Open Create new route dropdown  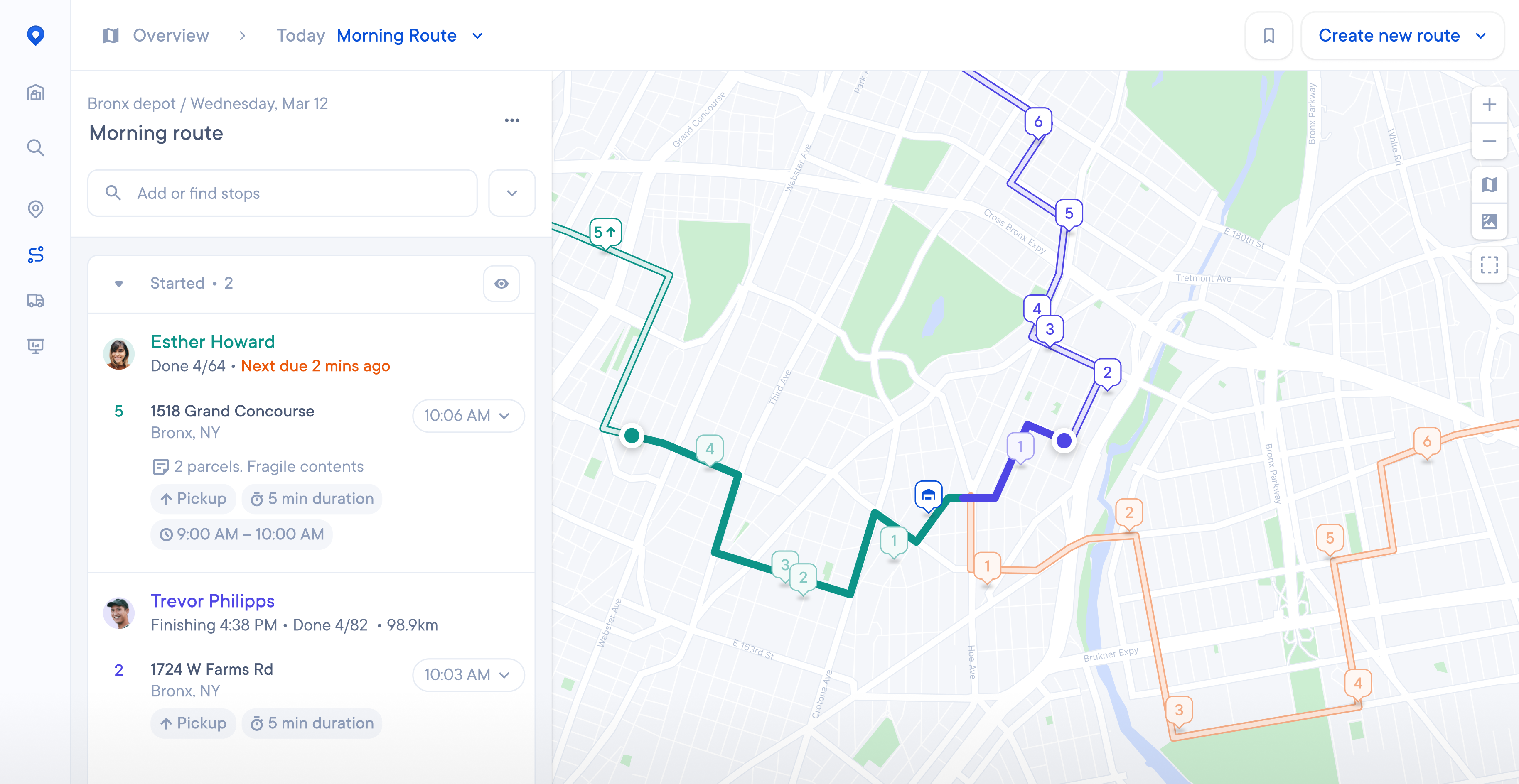[x=1402, y=35]
